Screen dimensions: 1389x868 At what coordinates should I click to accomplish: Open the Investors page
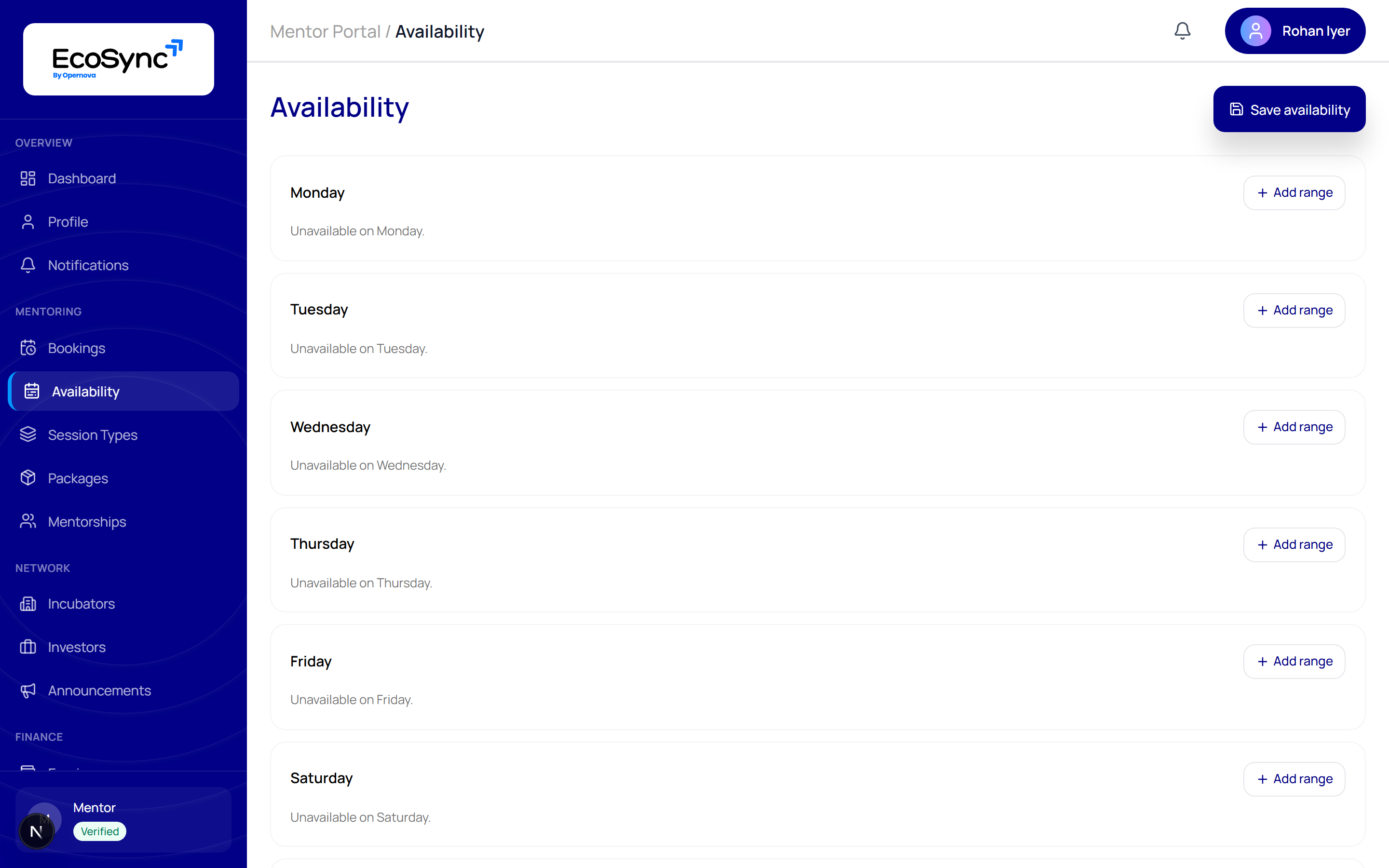[123, 647]
